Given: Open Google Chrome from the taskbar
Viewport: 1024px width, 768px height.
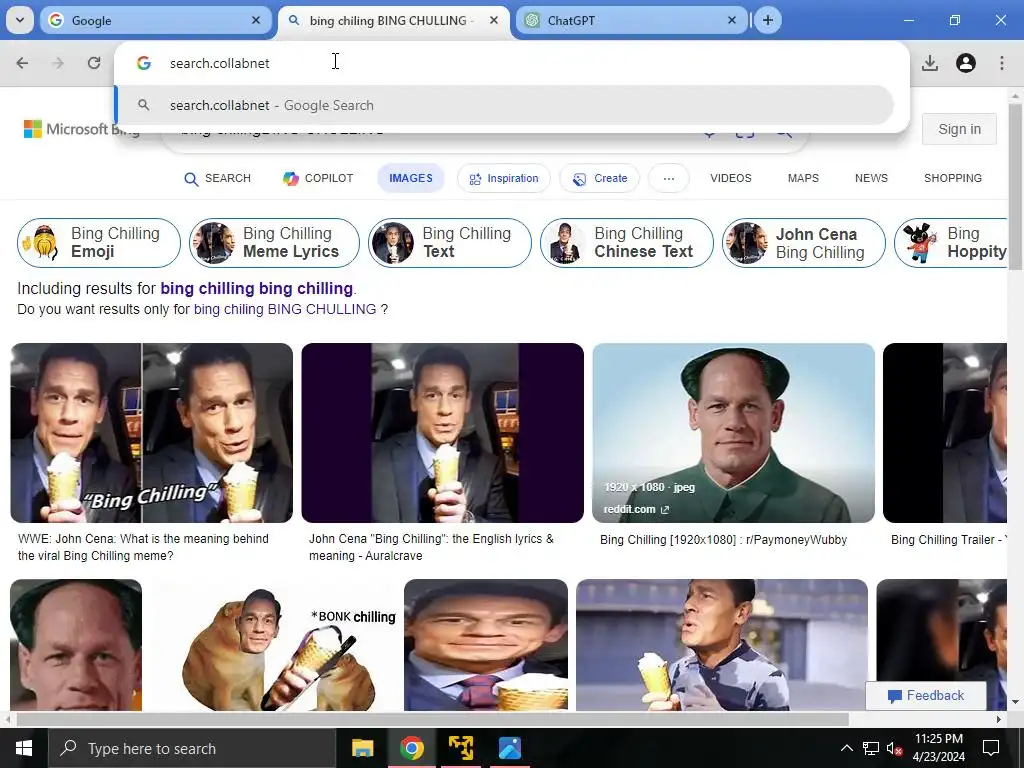Looking at the screenshot, I should pyautogui.click(x=411, y=748).
